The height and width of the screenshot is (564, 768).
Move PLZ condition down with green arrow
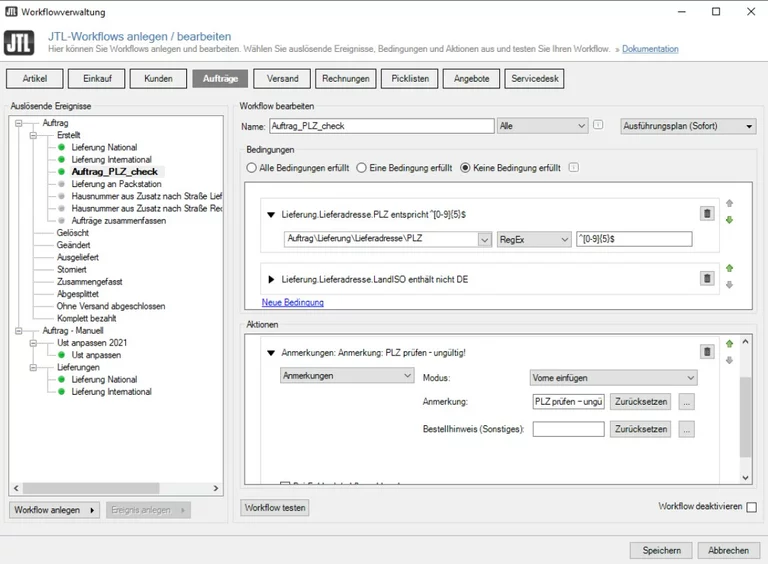(x=729, y=220)
